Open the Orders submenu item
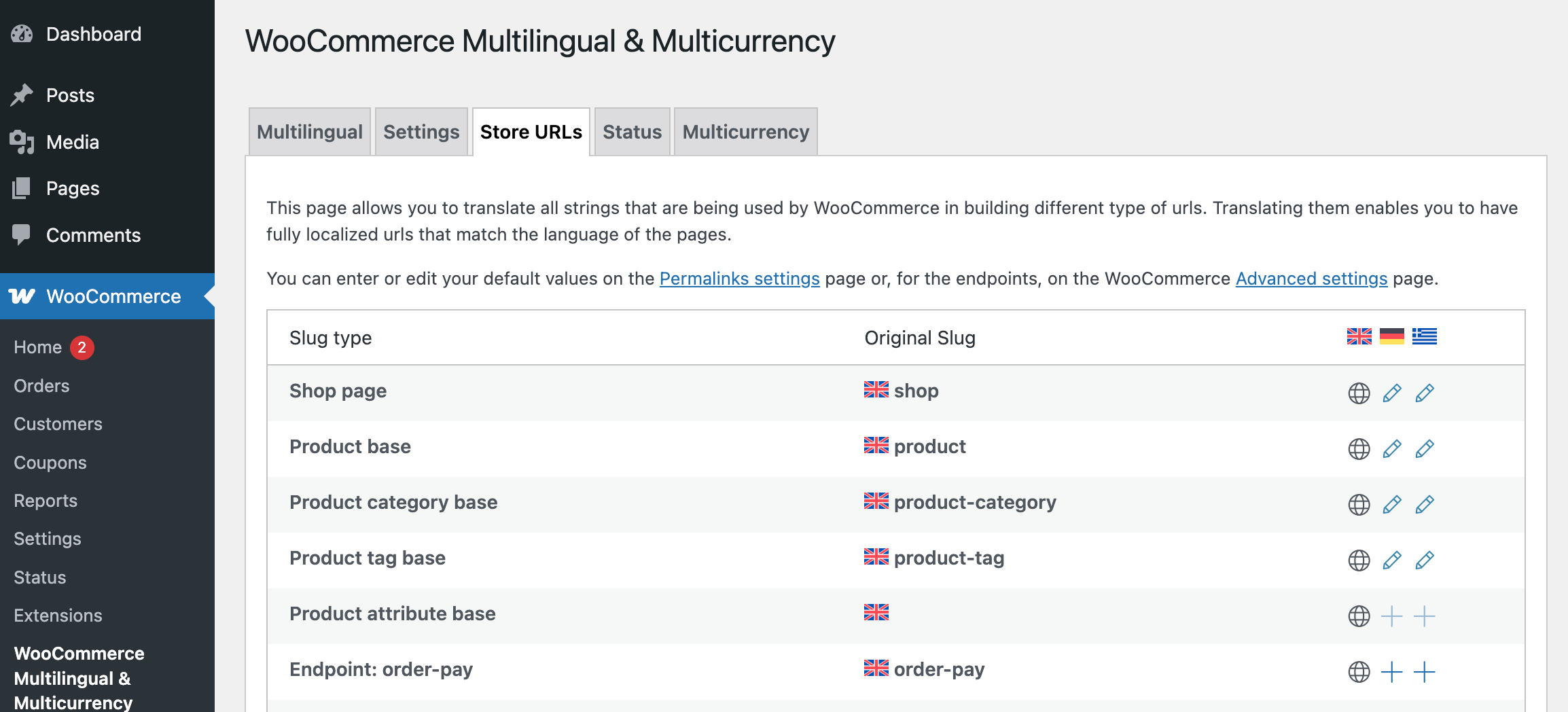Image resolution: width=1568 pixels, height=712 pixels. coord(41,386)
